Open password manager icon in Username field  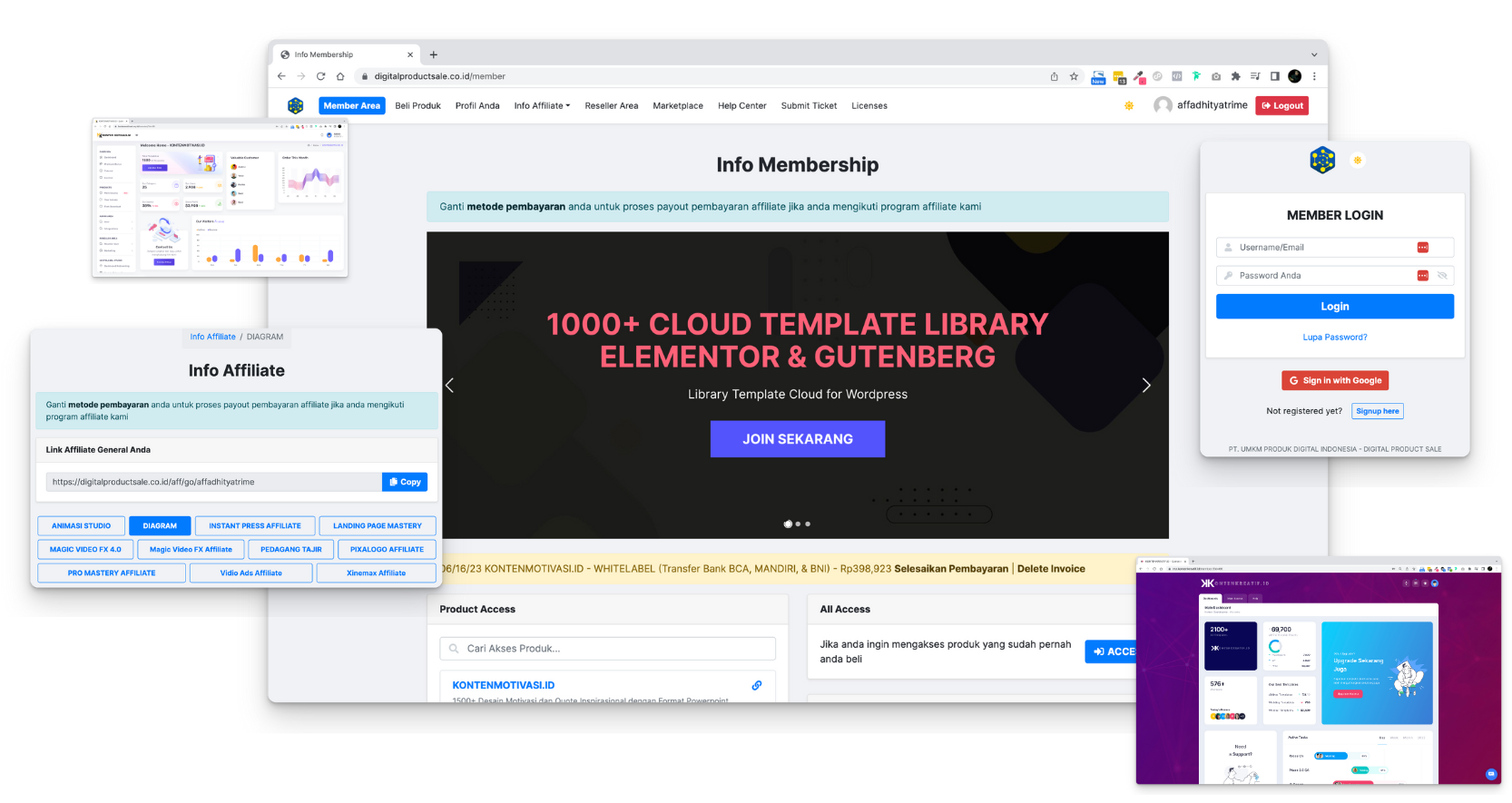coord(1422,247)
